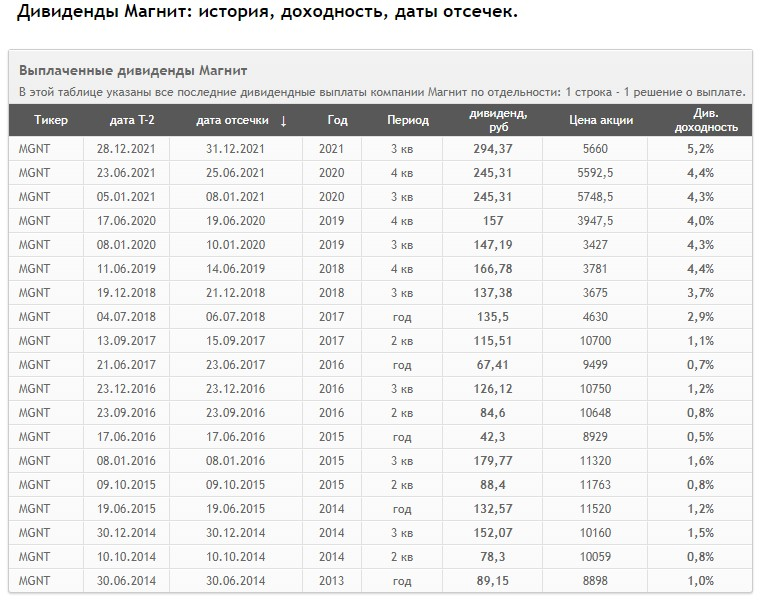Click the cut-off date 31.12.2021
This screenshot has width=767, height=600.
coord(235,149)
